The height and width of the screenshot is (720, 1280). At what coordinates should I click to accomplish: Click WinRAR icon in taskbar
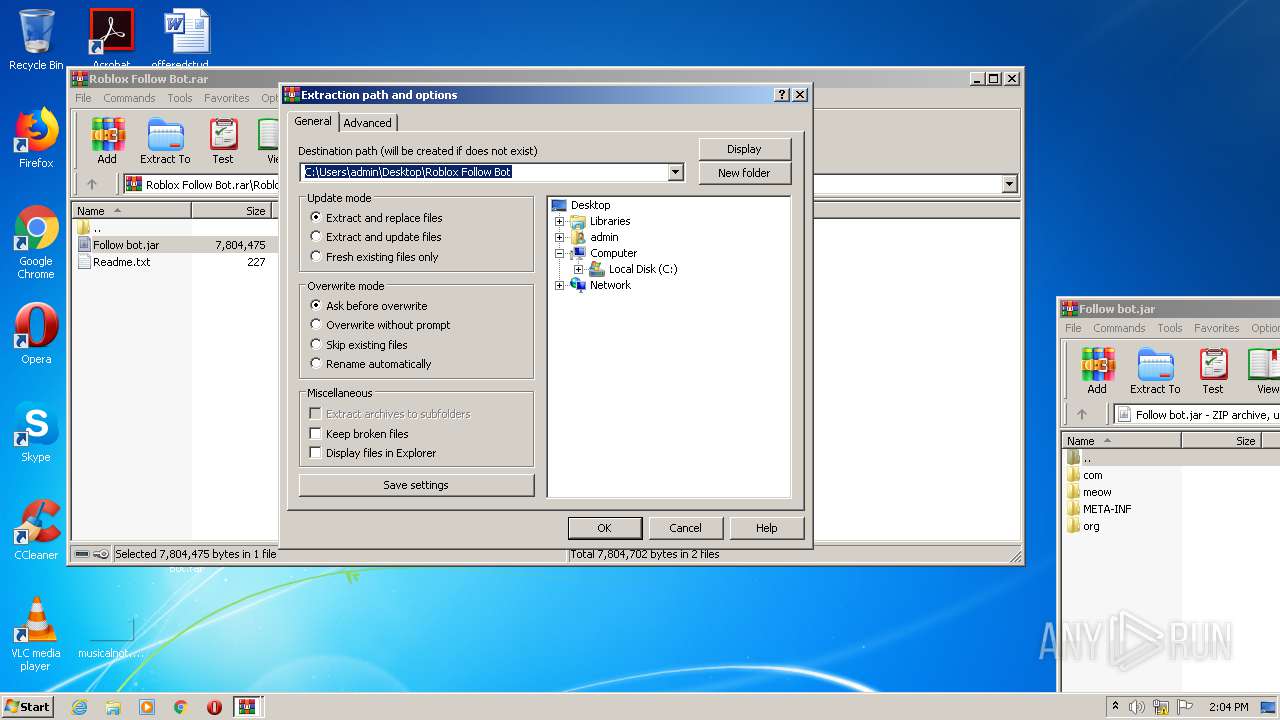tap(248, 707)
